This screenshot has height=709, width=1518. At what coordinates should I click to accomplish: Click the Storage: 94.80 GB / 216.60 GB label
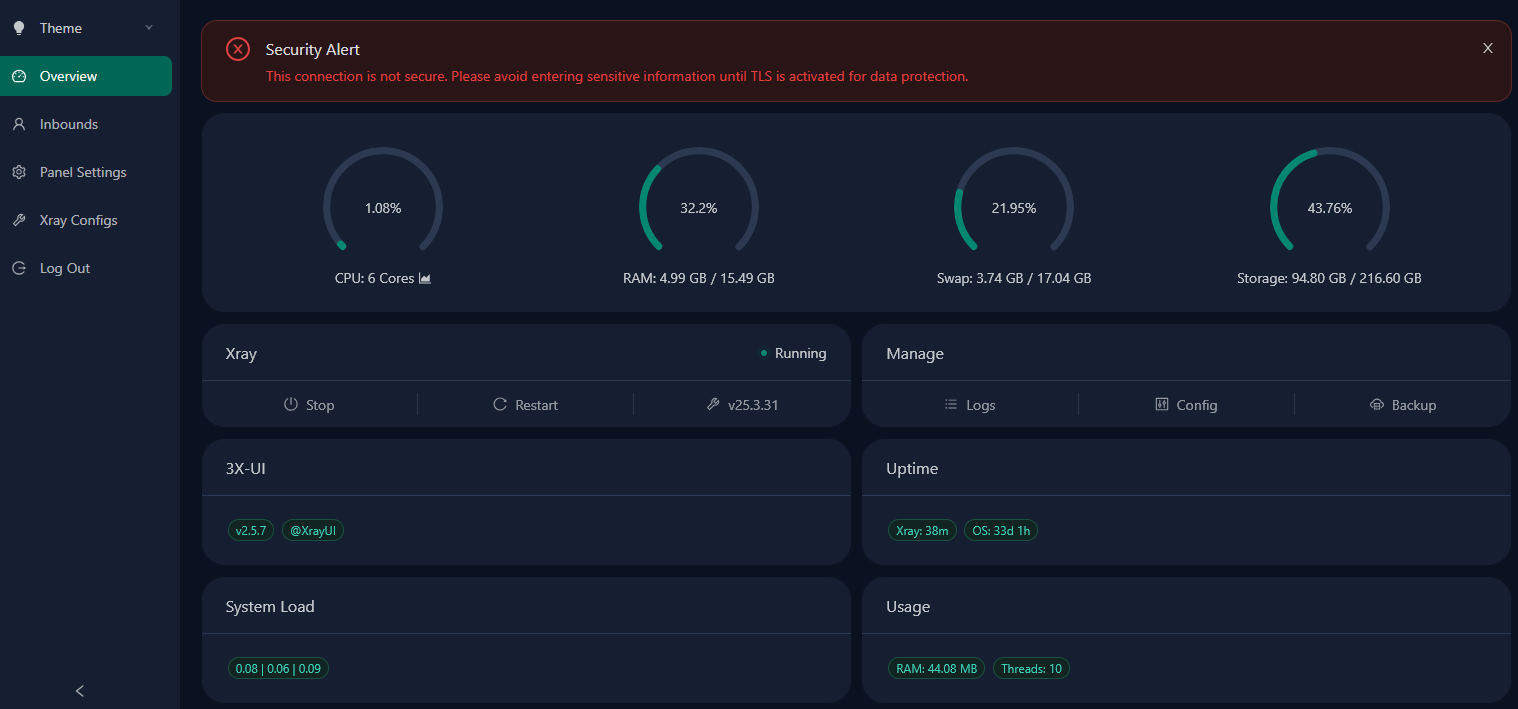[1329, 278]
